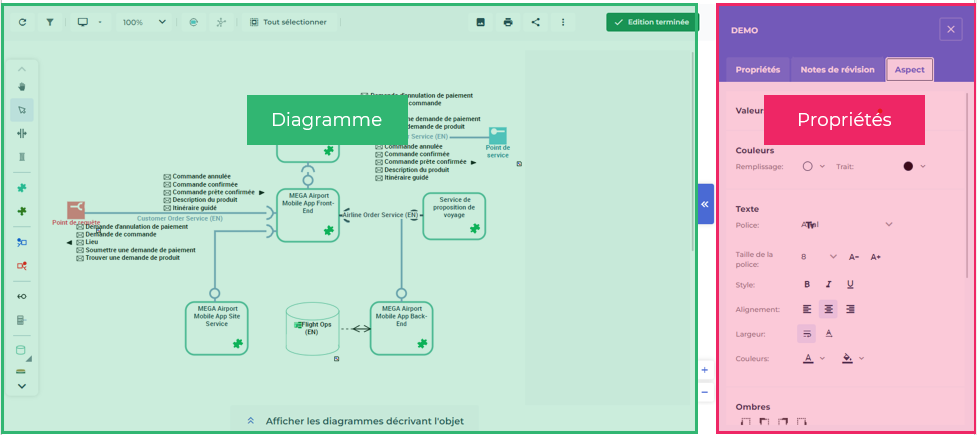Select the hand pan tool
This screenshot has height=435, width=977.
22,86
